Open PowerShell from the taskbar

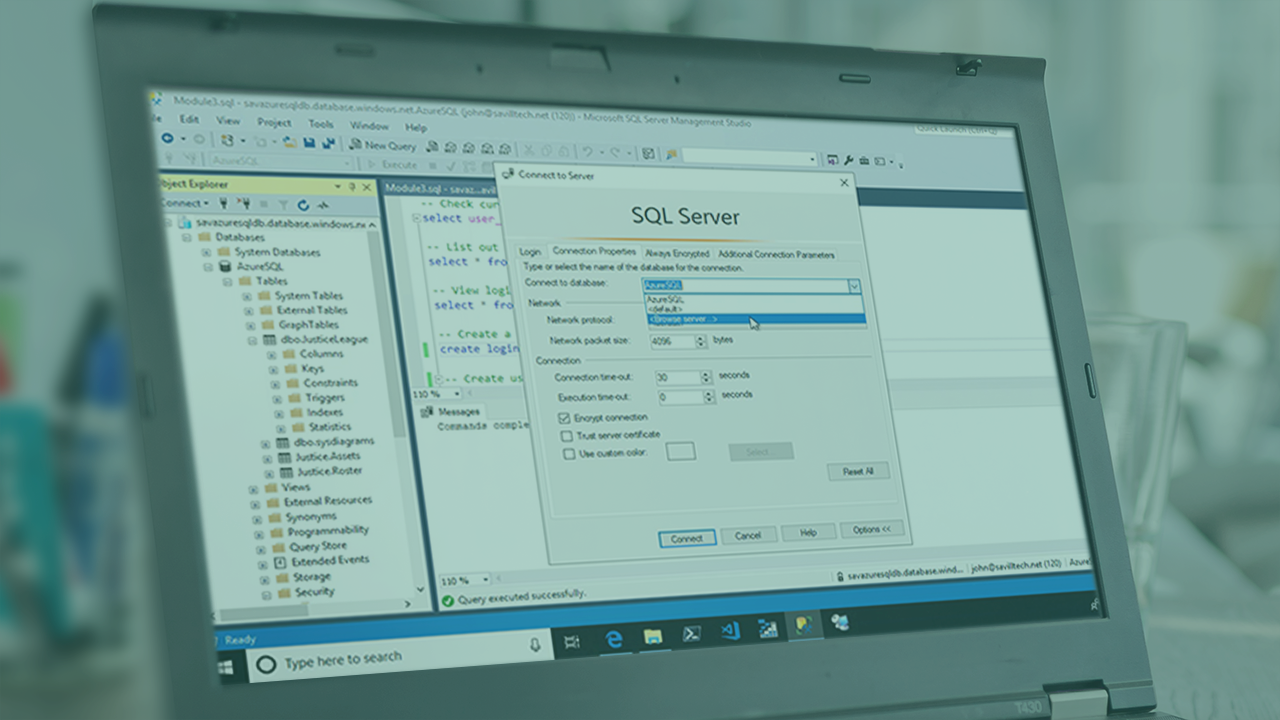point(691,633)
